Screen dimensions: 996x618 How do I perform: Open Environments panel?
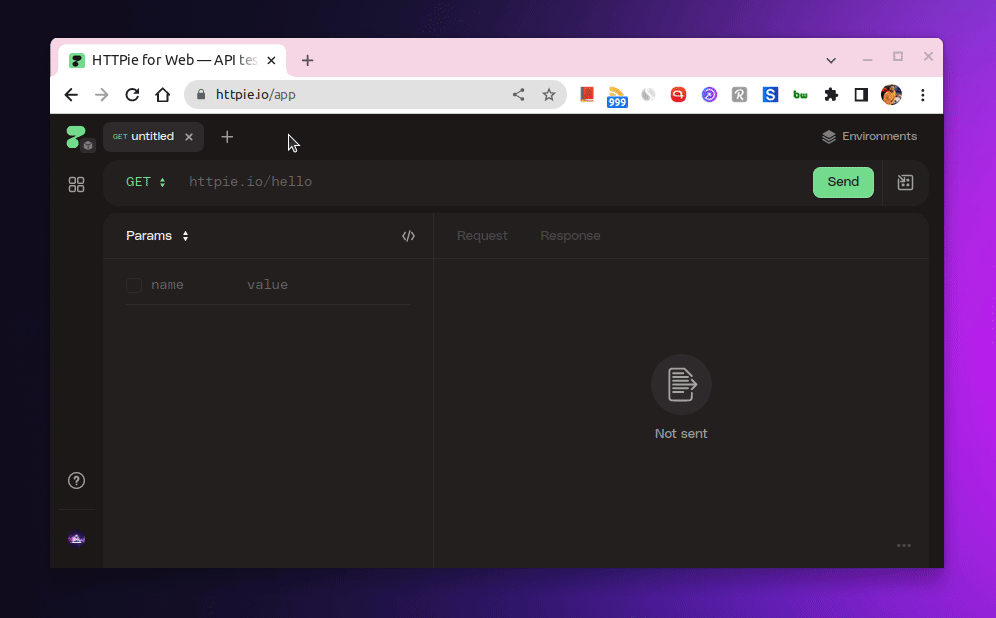click(870, 137)
